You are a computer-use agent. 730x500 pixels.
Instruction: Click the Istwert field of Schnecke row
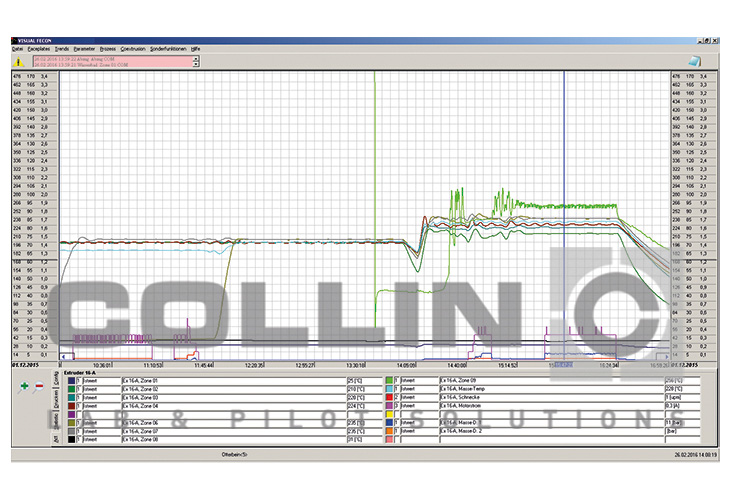pyautogui.click(x=419, y=397)
